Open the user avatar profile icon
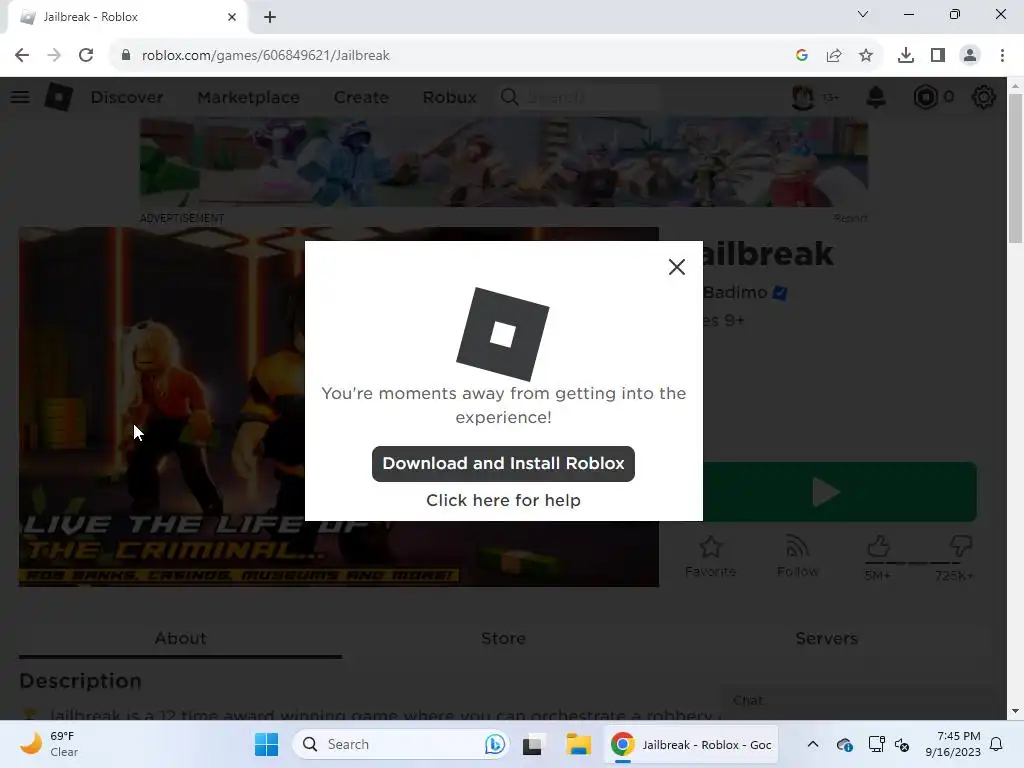 point(803,97)
